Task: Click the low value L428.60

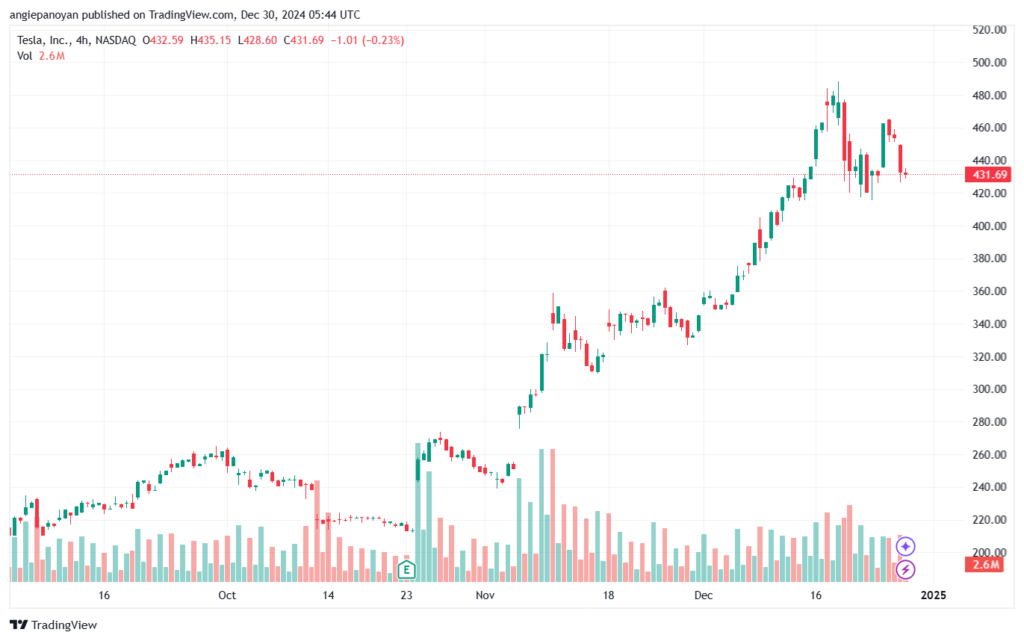Action: pos(257,40)
